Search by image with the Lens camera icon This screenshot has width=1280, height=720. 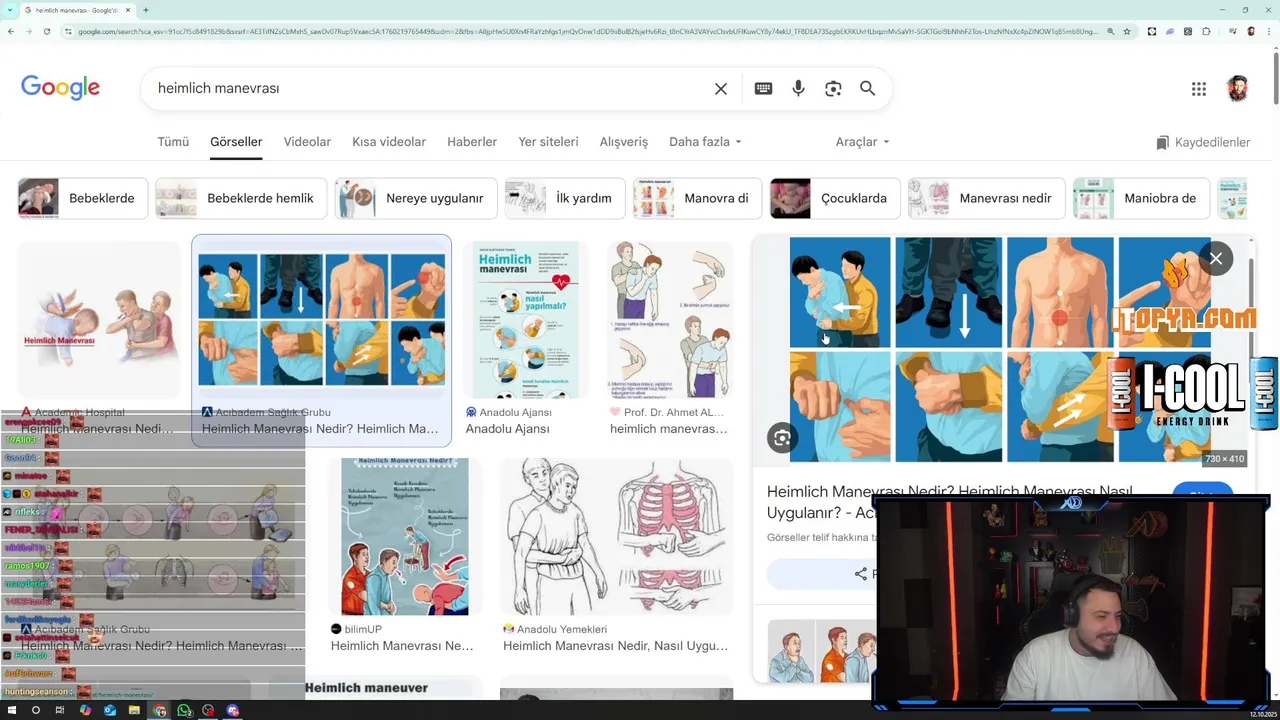[833, 89]
